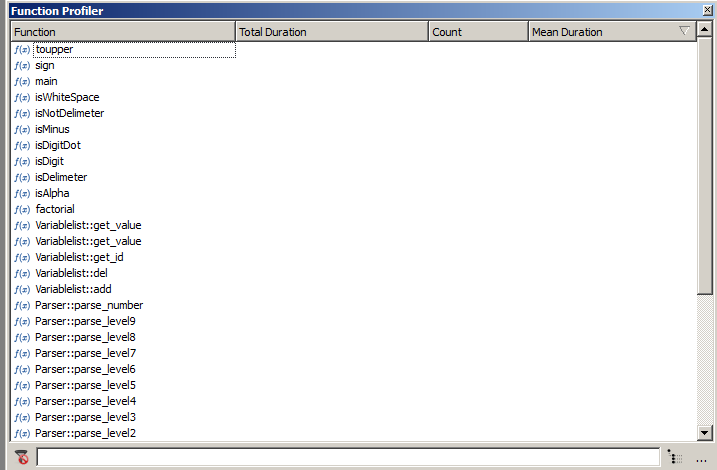Sort by Total Duration column header

tap(331, 32)
